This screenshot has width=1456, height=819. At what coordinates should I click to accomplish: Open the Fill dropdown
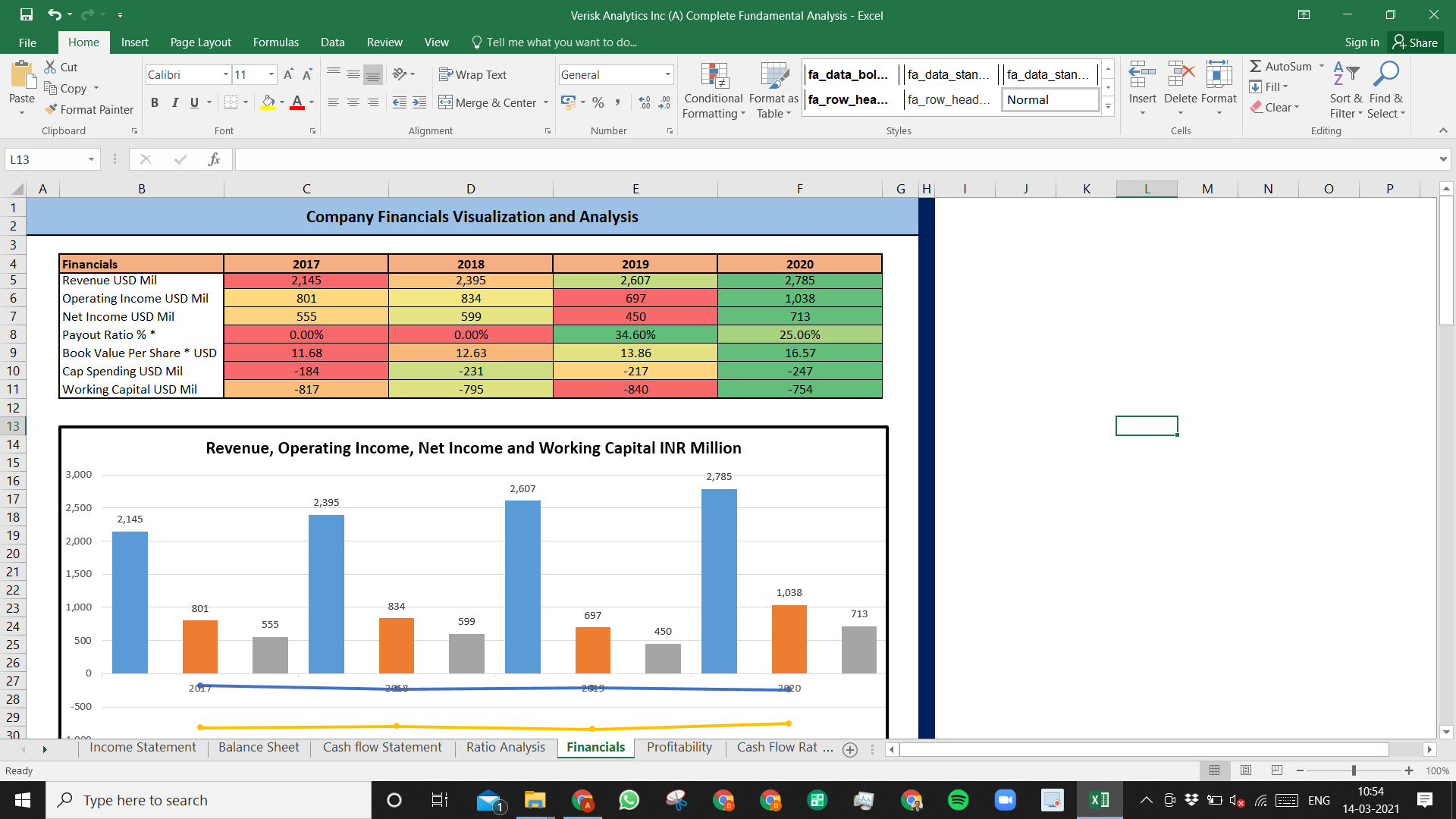[1269, 86]
